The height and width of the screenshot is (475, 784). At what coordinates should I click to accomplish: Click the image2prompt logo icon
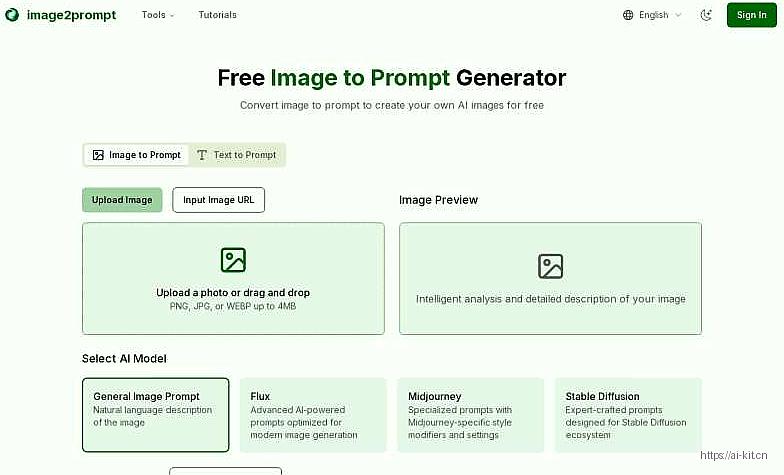pyautogui.click(x=11, y=15)
